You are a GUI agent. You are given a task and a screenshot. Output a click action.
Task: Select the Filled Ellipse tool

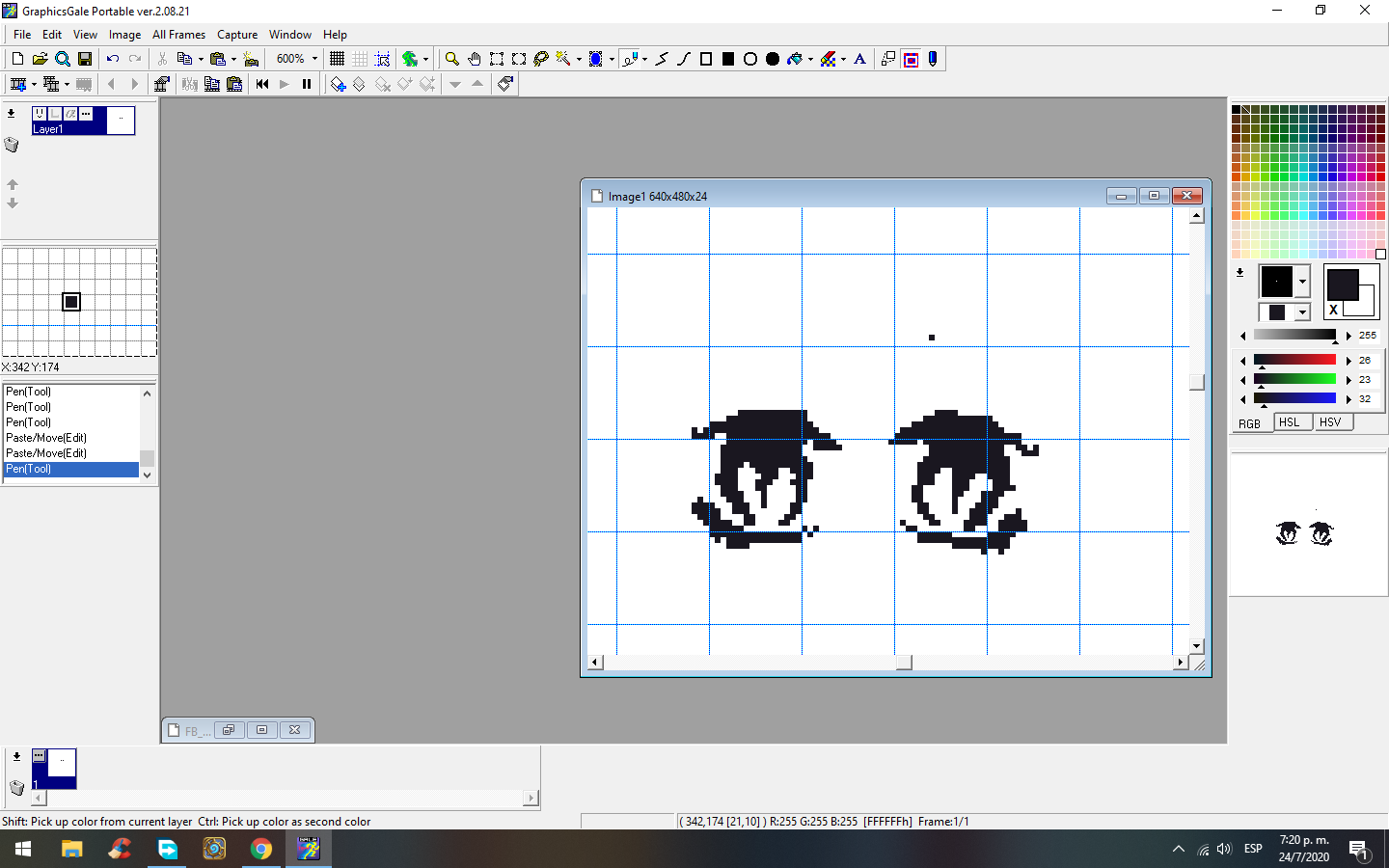(773, 59)
